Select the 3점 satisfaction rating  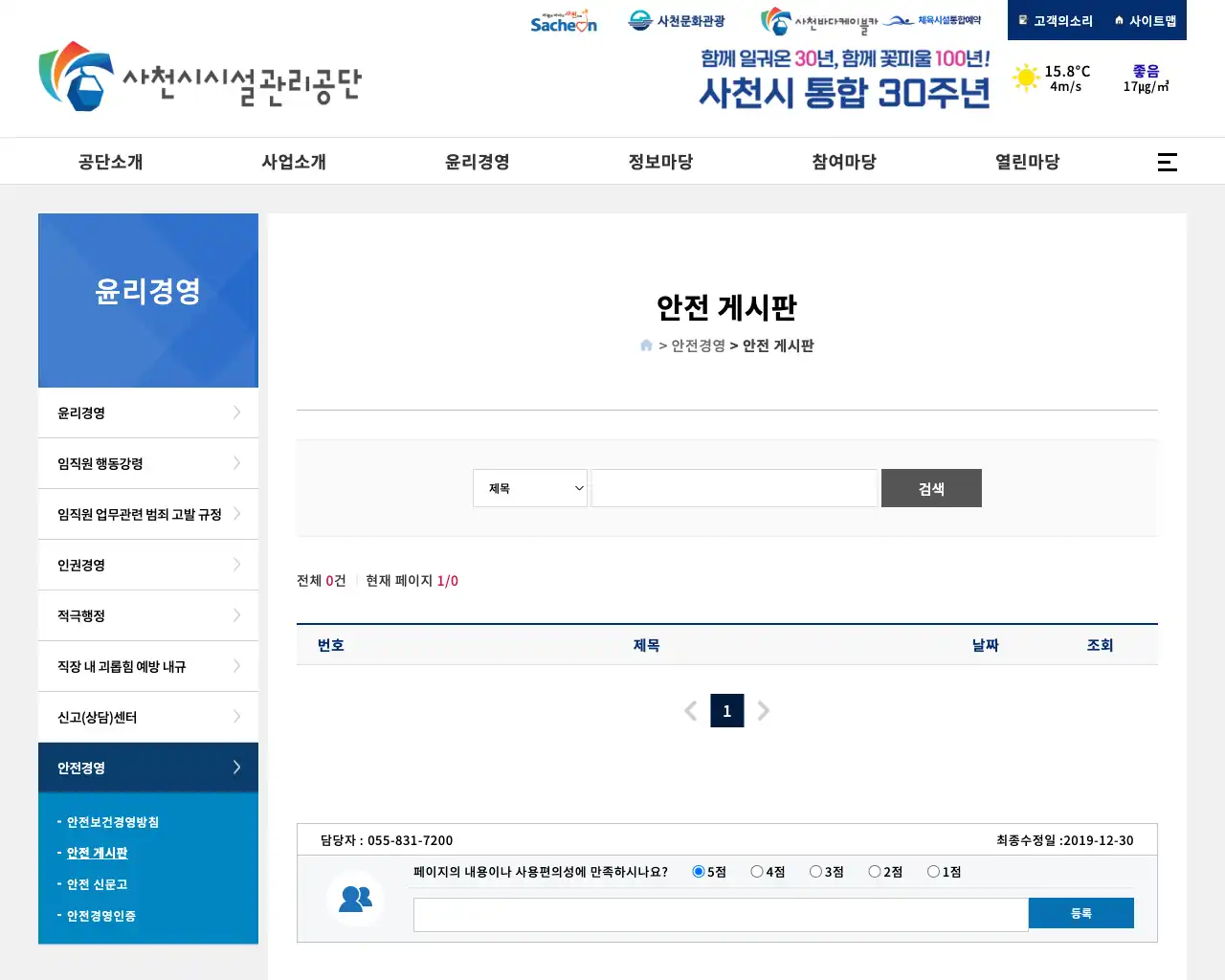coord(815,872)
